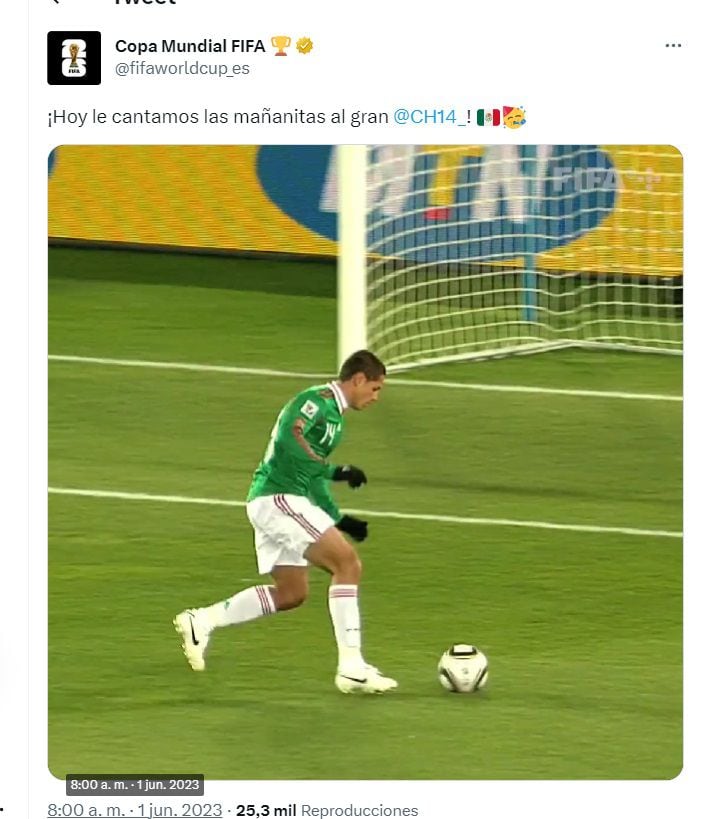
Task: Click the gold verified badge
Action: [x=305, y=46]
